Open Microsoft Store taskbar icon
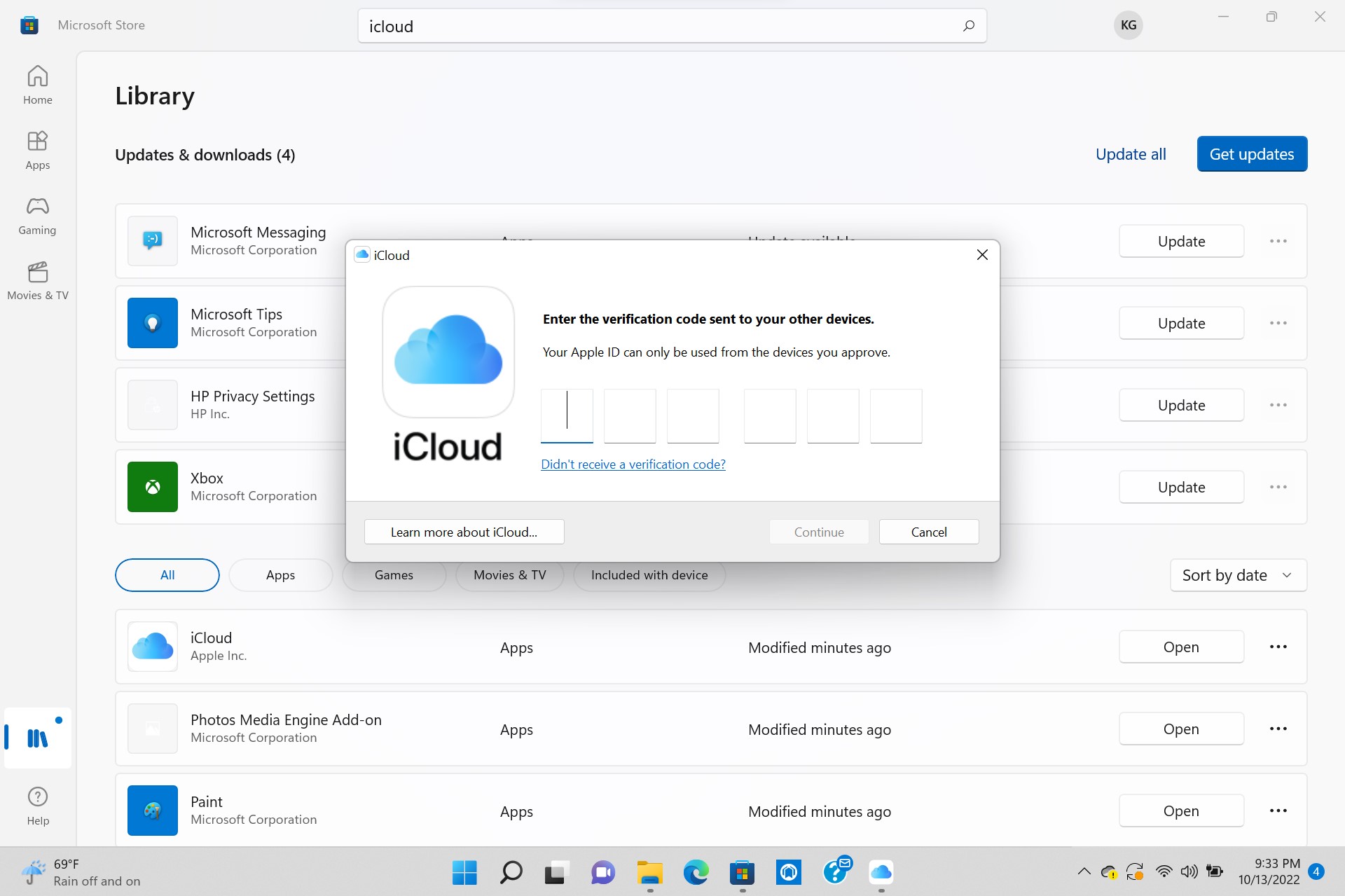 click(742, 872)
